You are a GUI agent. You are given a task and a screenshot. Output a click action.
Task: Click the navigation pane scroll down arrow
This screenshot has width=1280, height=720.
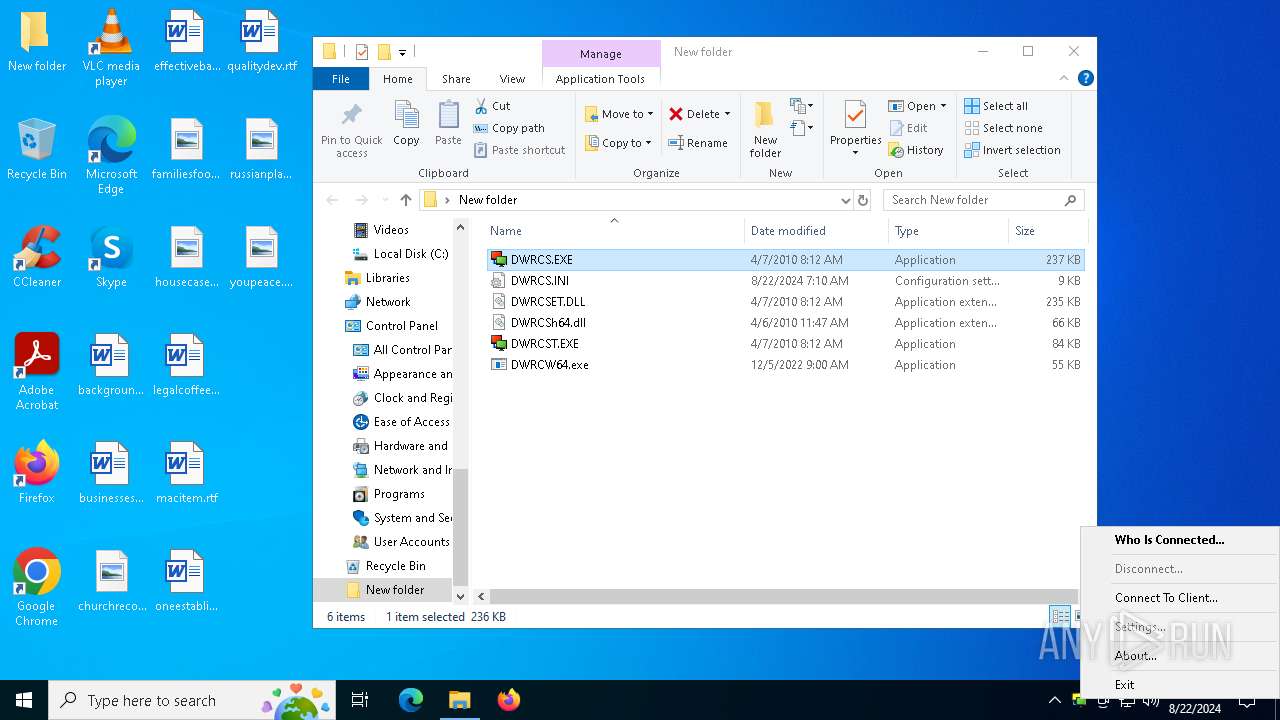click(461, 596)
